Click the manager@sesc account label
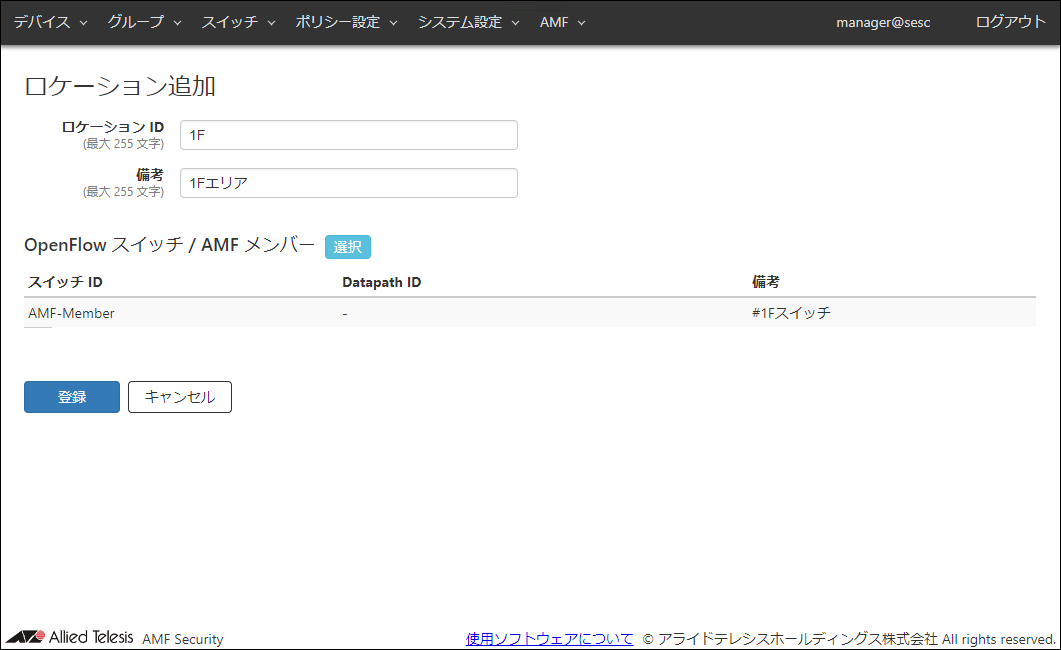Screen dimensions: 1061x650 (883, 22)
